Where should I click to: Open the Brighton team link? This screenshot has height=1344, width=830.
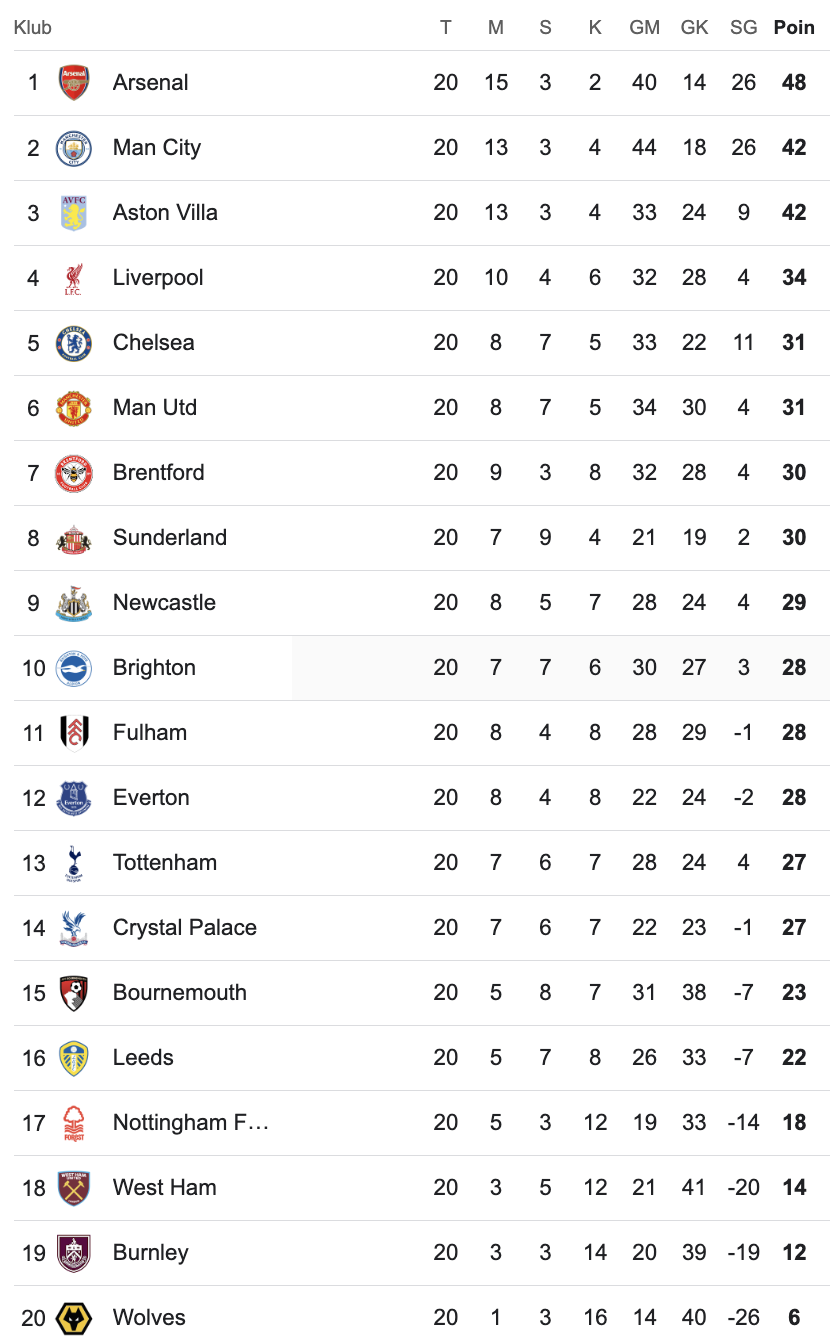click(x=154, y=668)
